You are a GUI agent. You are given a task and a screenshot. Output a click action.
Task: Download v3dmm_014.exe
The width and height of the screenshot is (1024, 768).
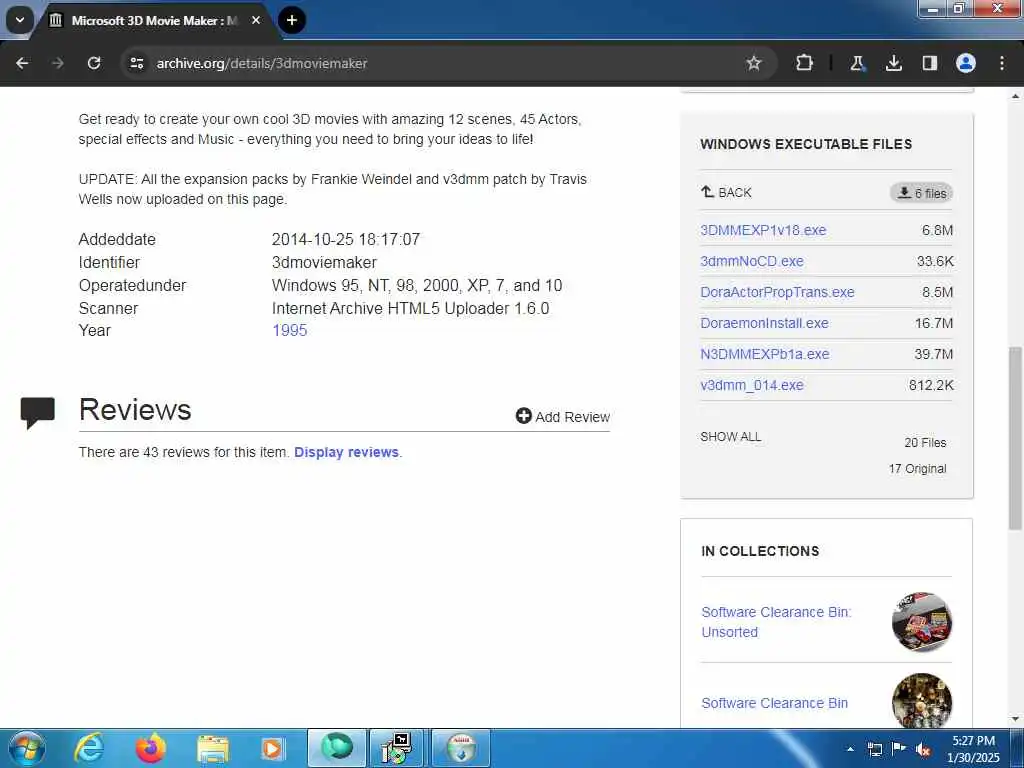coord(752,385)
